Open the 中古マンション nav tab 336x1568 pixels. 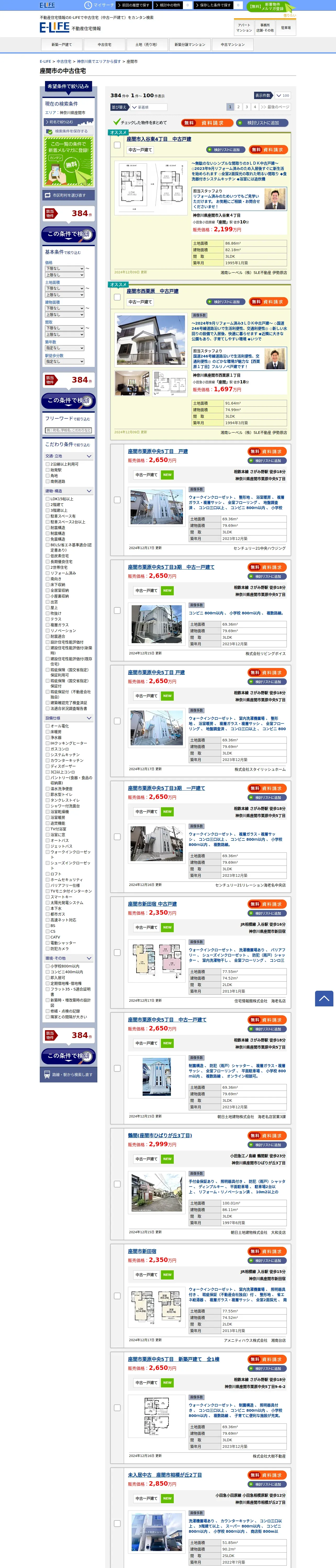[232, 44]
